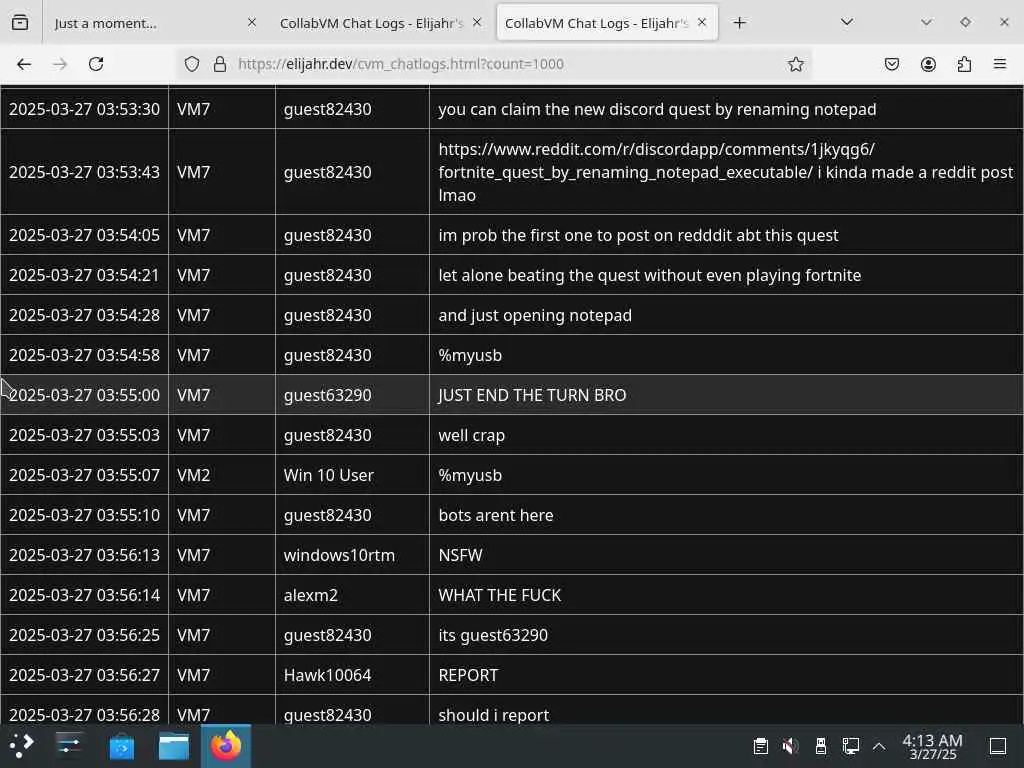
Task: Open clock showing 4:13 AM
Action: point(933,746)
